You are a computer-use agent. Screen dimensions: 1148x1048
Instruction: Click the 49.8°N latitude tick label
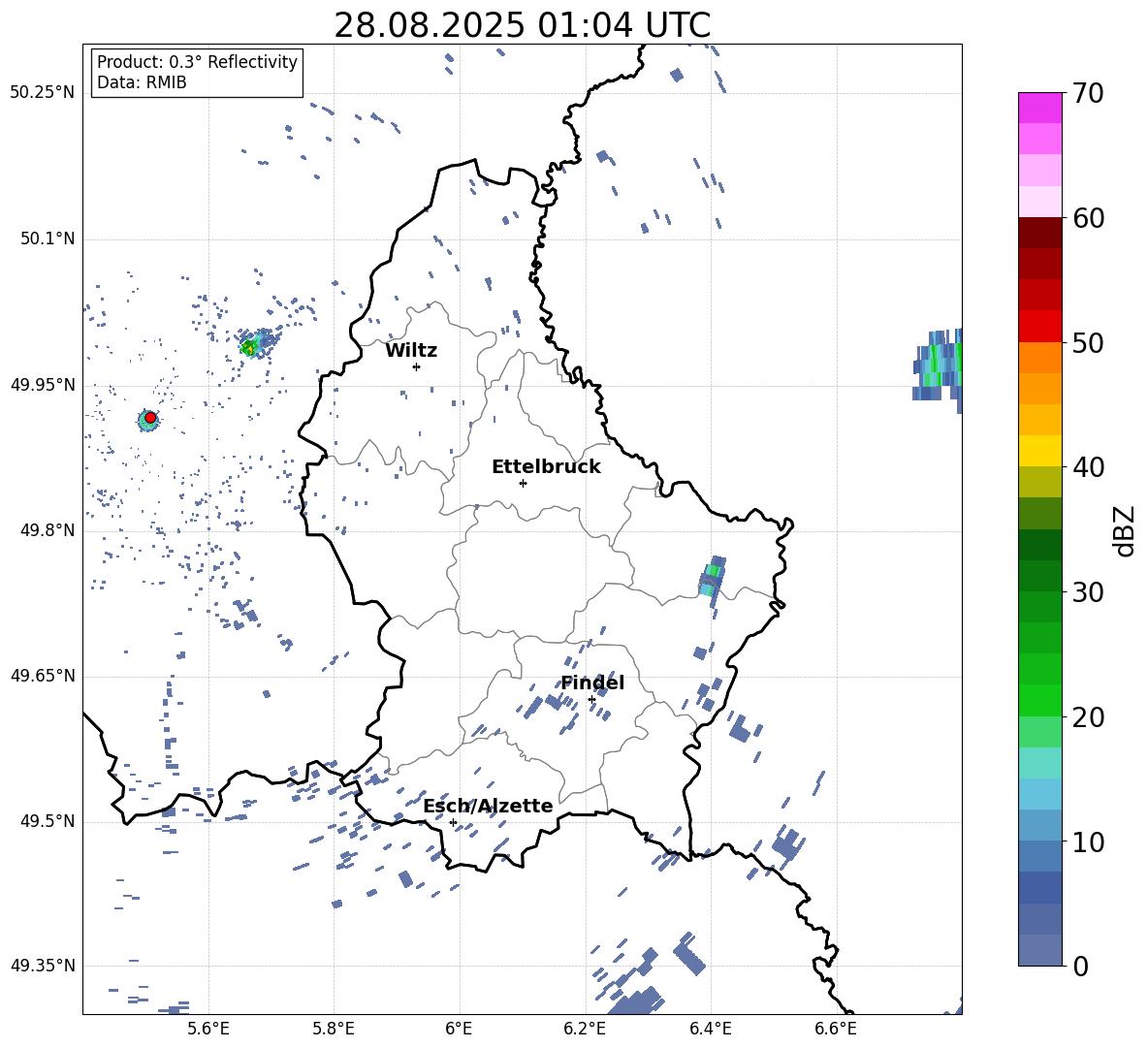[48, 530]
